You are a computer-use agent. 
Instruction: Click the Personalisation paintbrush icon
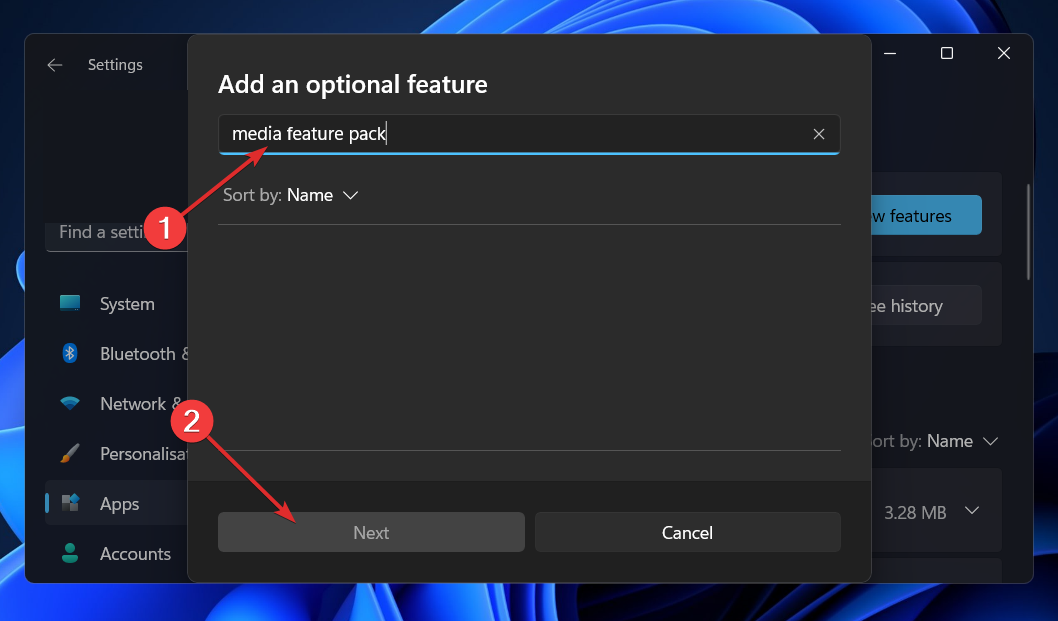(69, 453)
